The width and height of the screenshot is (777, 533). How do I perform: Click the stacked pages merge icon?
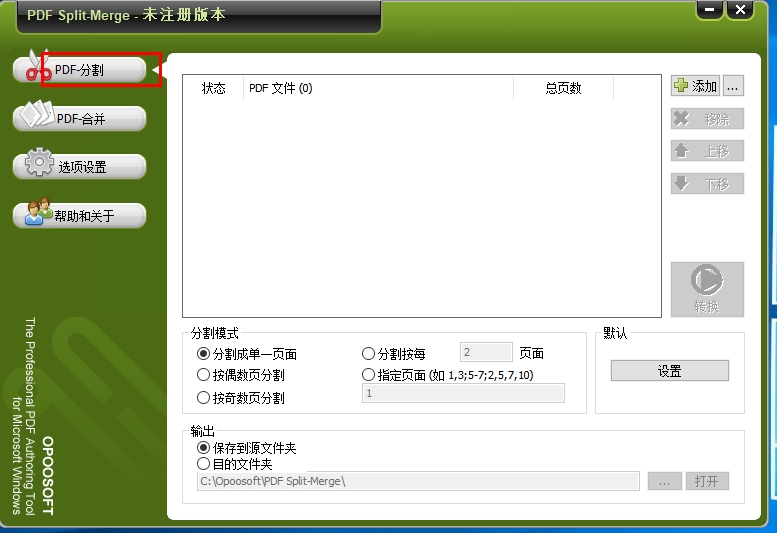pos(37,113)
